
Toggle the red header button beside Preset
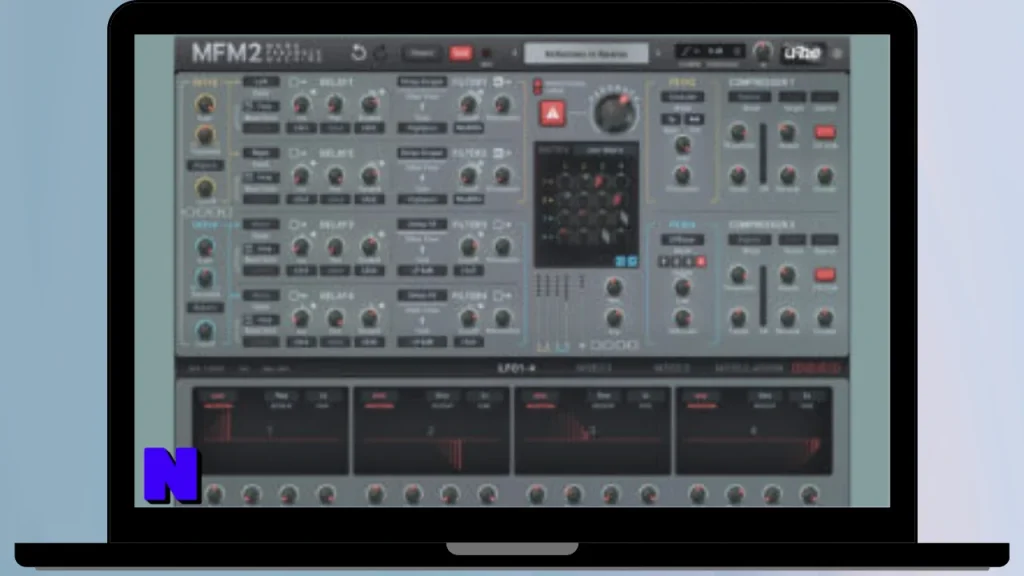(x=460, y=53)
